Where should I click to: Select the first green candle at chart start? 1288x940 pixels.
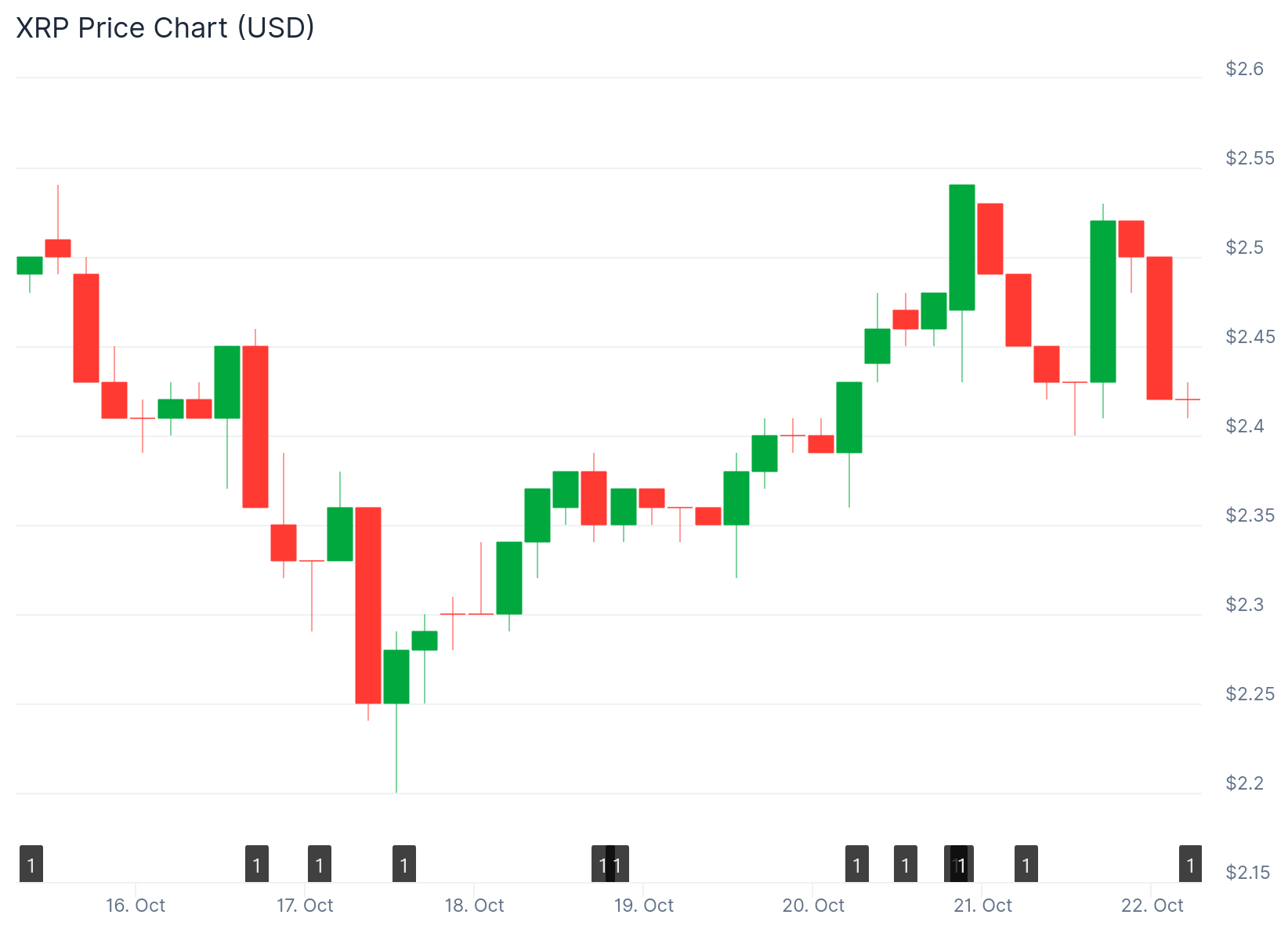coord(30,266)
